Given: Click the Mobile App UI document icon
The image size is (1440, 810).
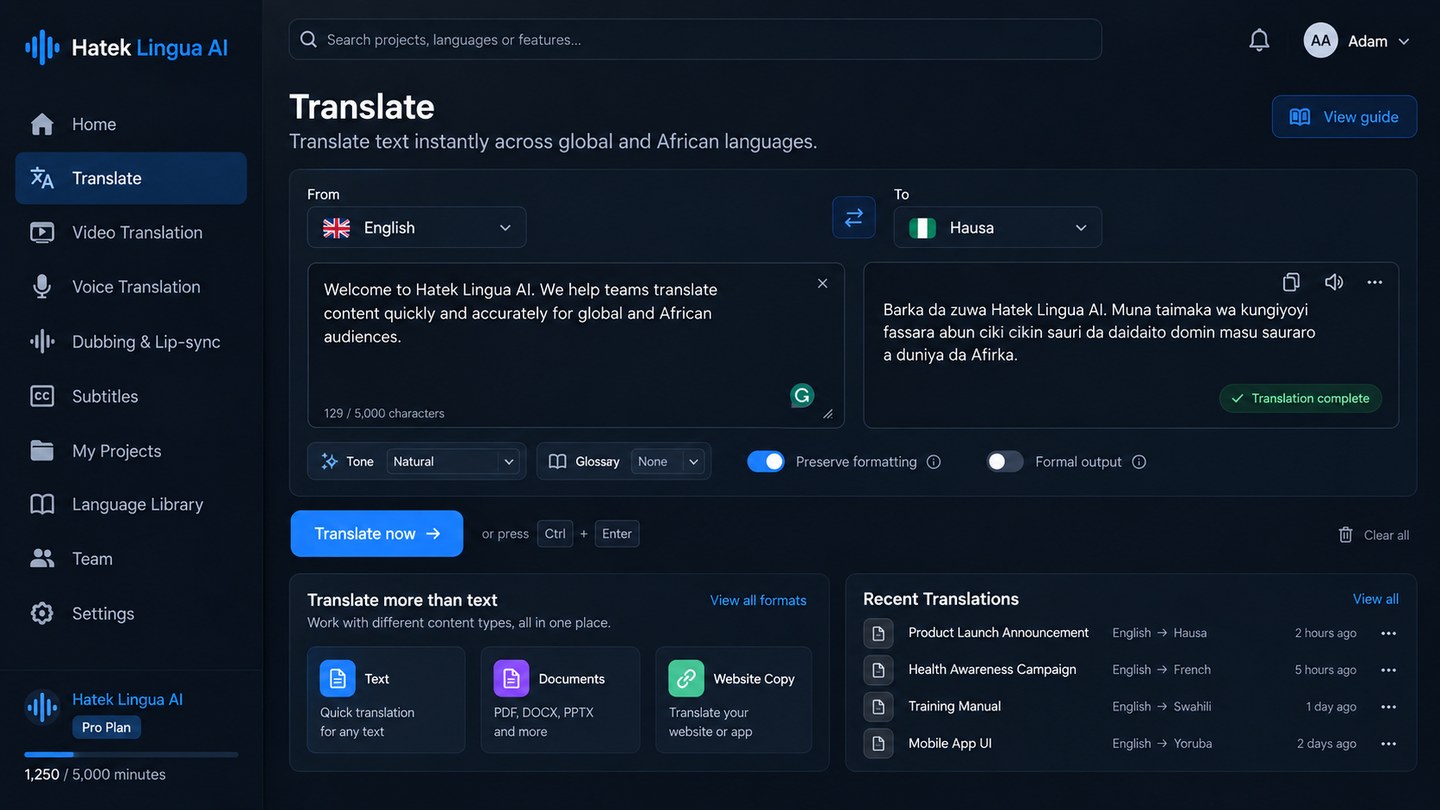Looking at the screenshot, I should tap(878, 744).
